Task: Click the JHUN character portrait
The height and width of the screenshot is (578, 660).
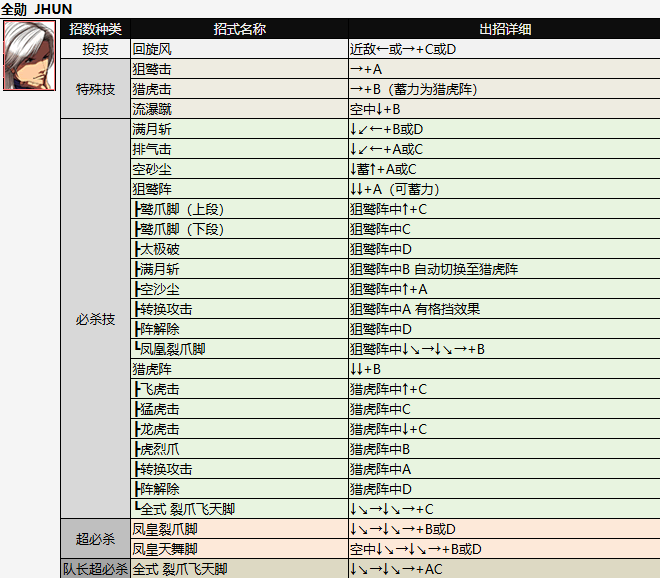Action: 29,56
